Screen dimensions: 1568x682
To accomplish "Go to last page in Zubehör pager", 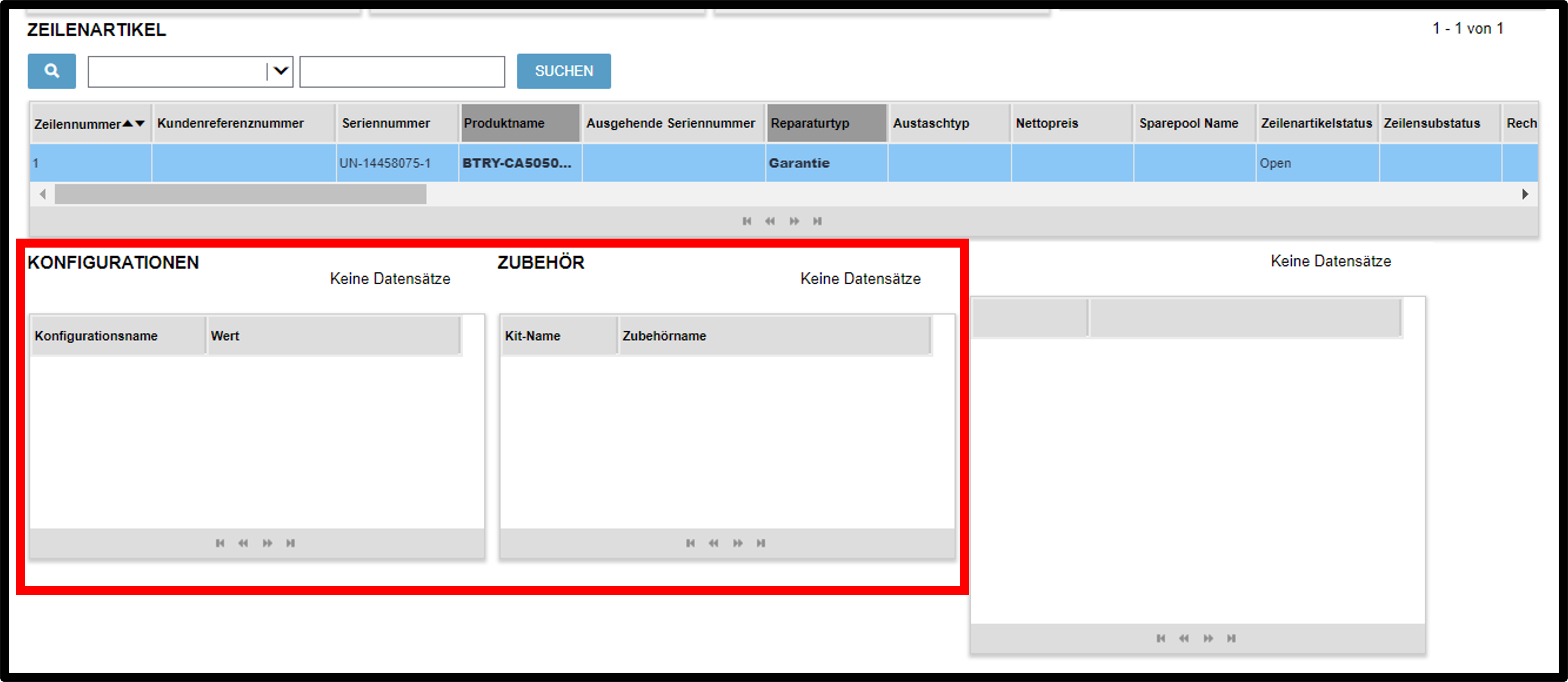I will (x=761, y=543).
